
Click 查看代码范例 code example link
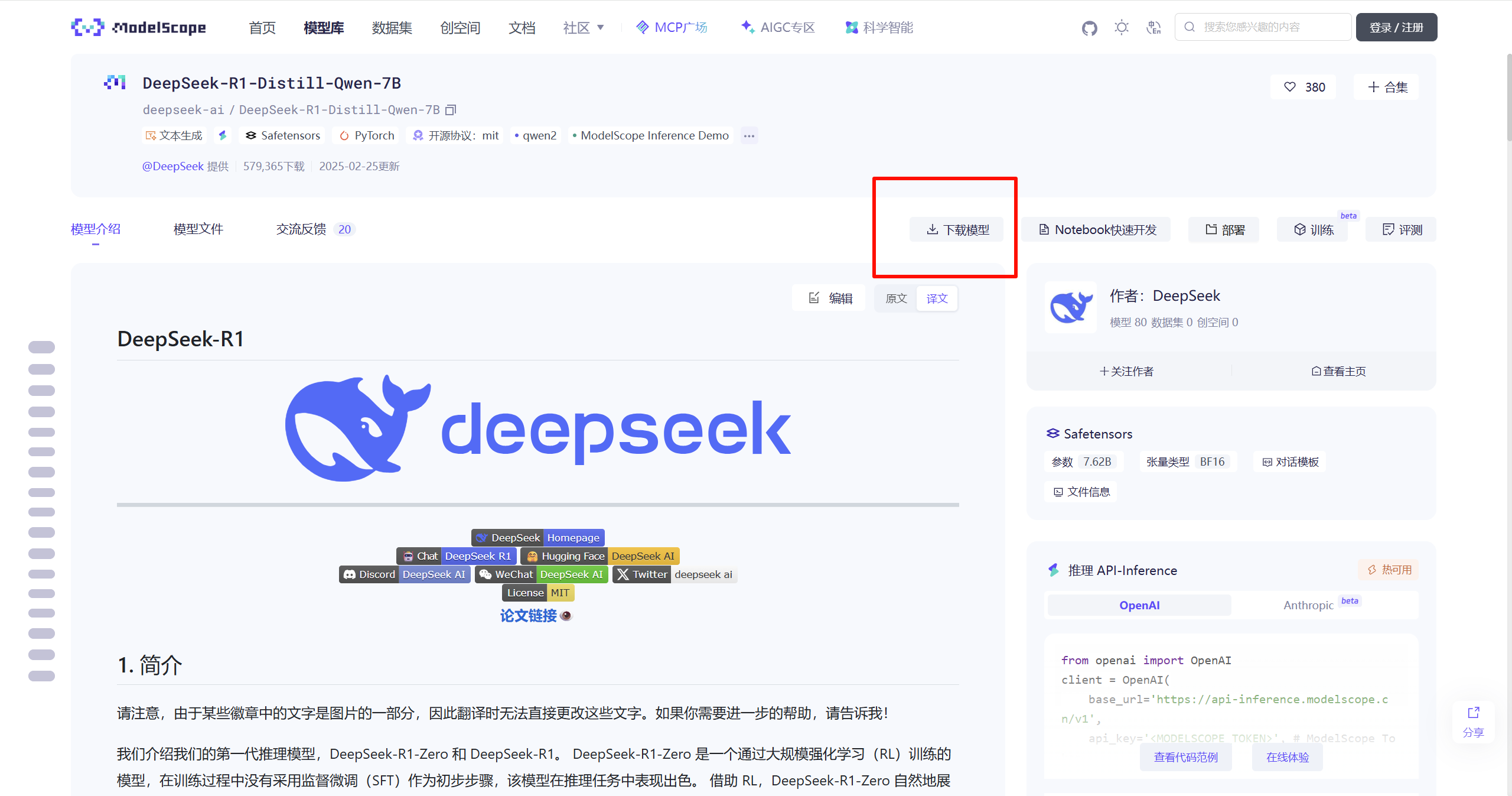point(1186,757)
